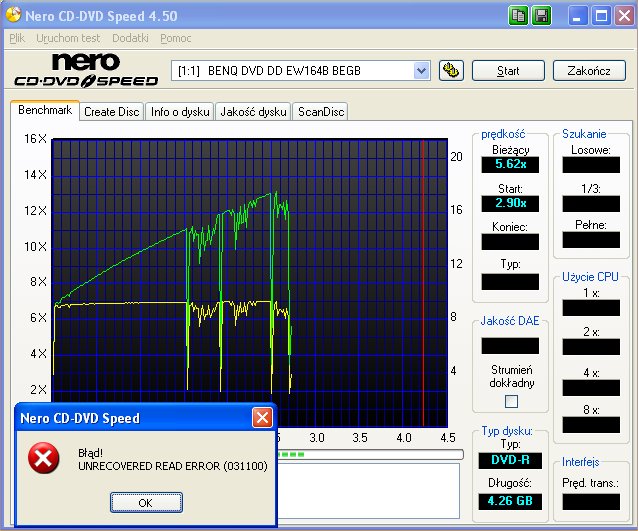Switch to the Jakość dysku tab

253,112
